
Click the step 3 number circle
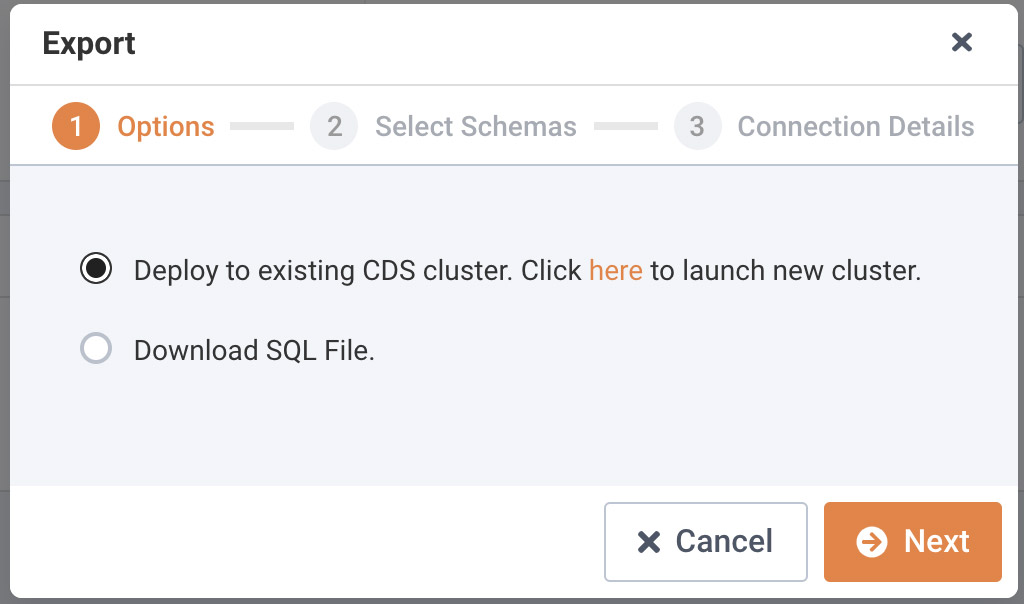[697, 127]
